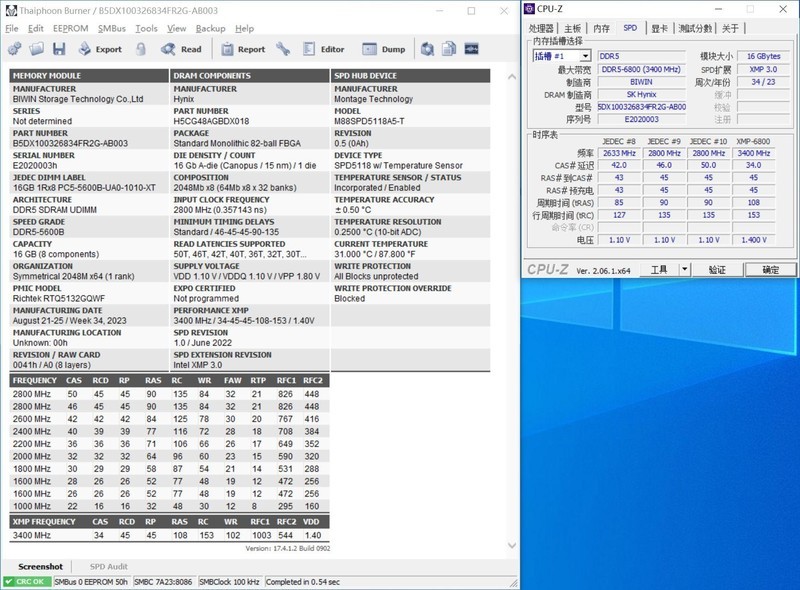Click the padlock write protection icon
Image resolution: width=800 pixels, height=590 pixels.
pos(143,49)
